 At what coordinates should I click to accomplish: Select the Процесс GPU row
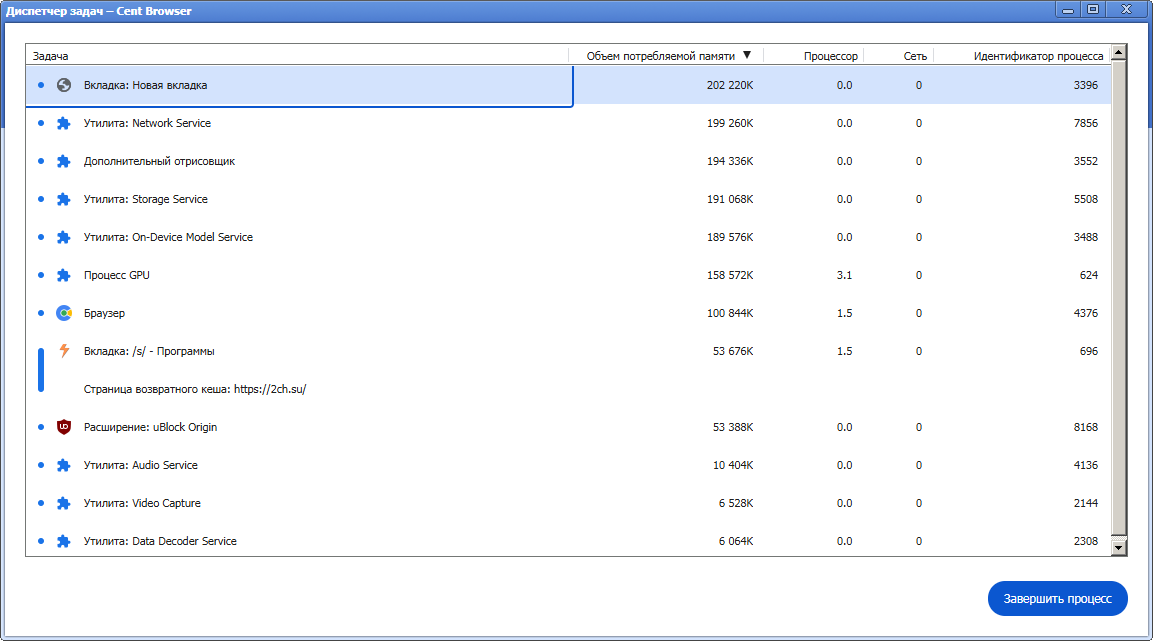pyautogui.click(x=568, y=276)
